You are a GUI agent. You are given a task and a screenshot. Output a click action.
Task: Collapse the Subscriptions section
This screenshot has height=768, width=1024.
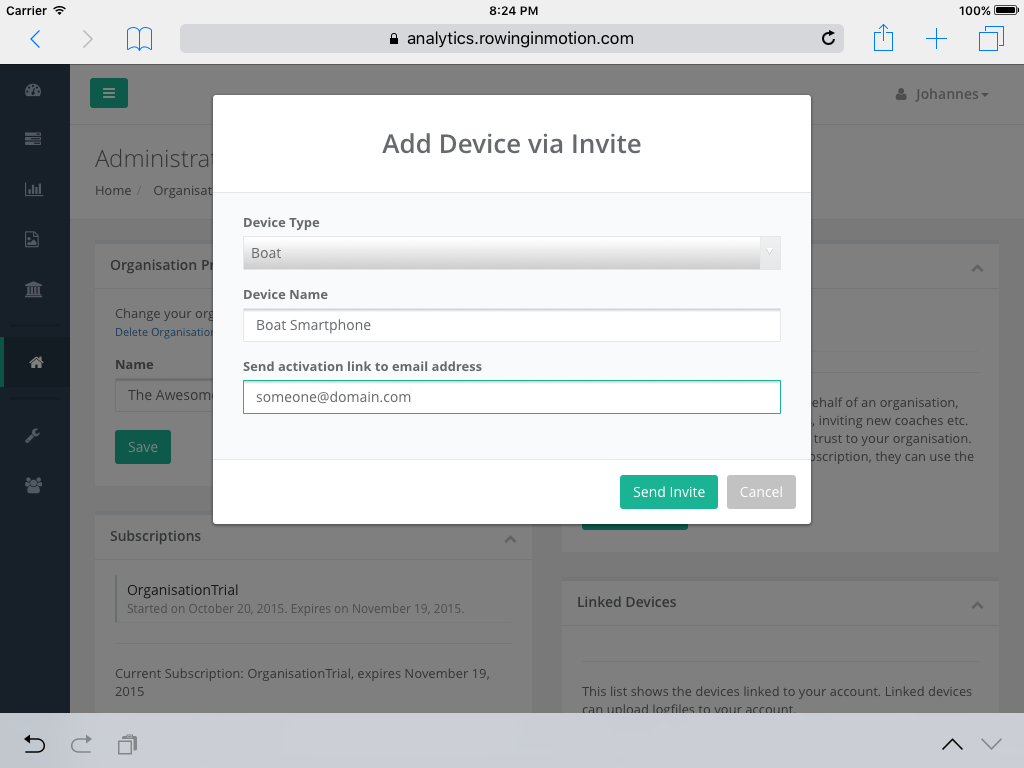tap(511, 539)
